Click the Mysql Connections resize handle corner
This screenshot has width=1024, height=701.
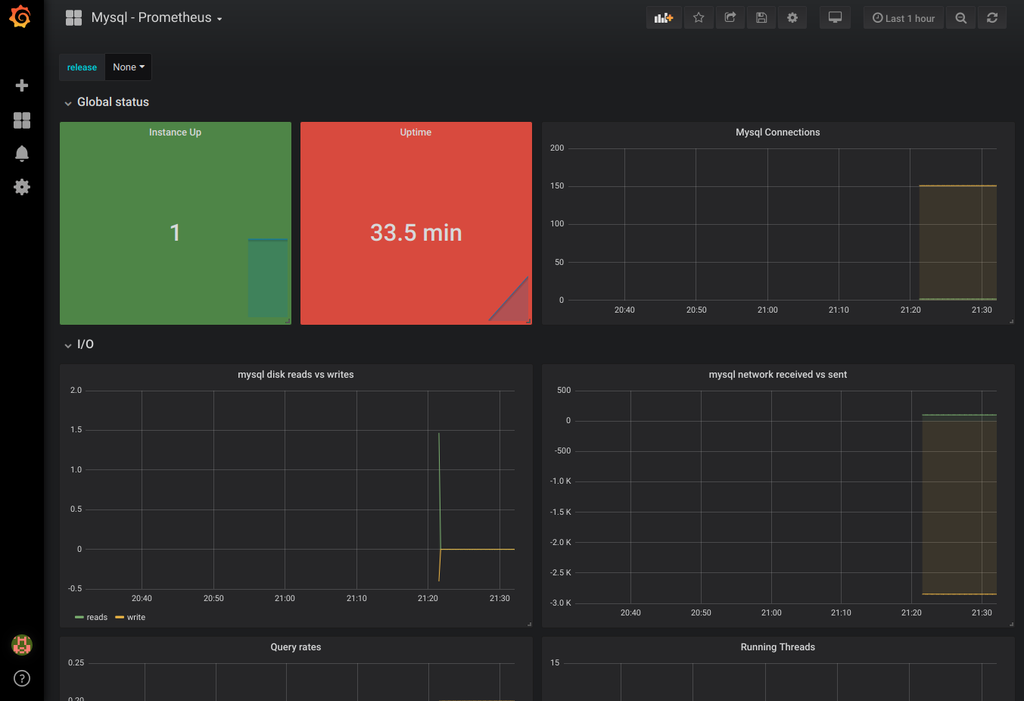click(x=1011, y=321)
